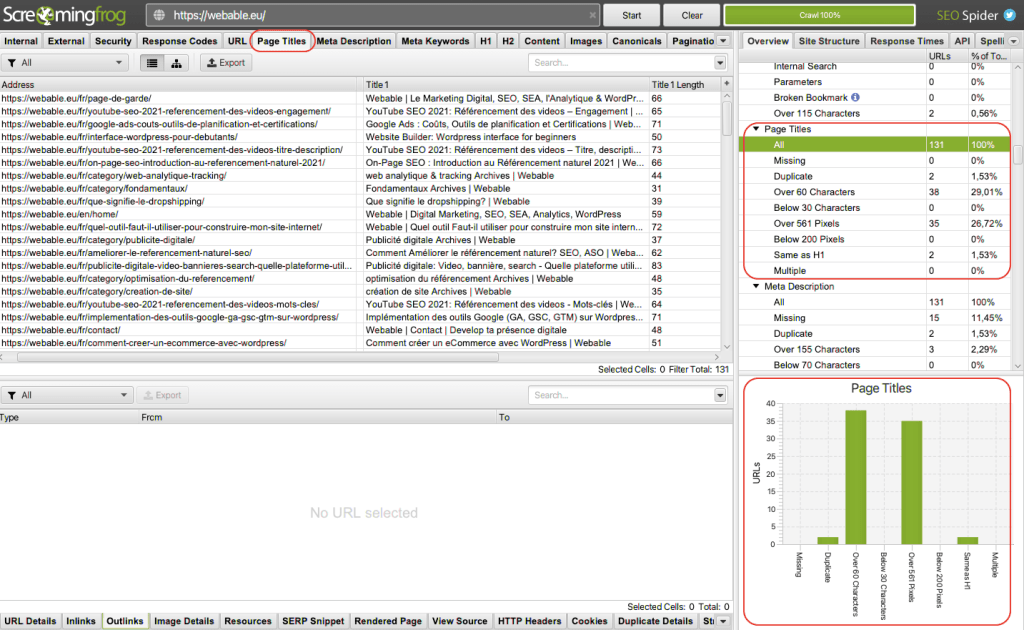Show more bottom tabs dropdown arrow
Viewport: 1024px width, 630px height.
[x=723, y=621]
